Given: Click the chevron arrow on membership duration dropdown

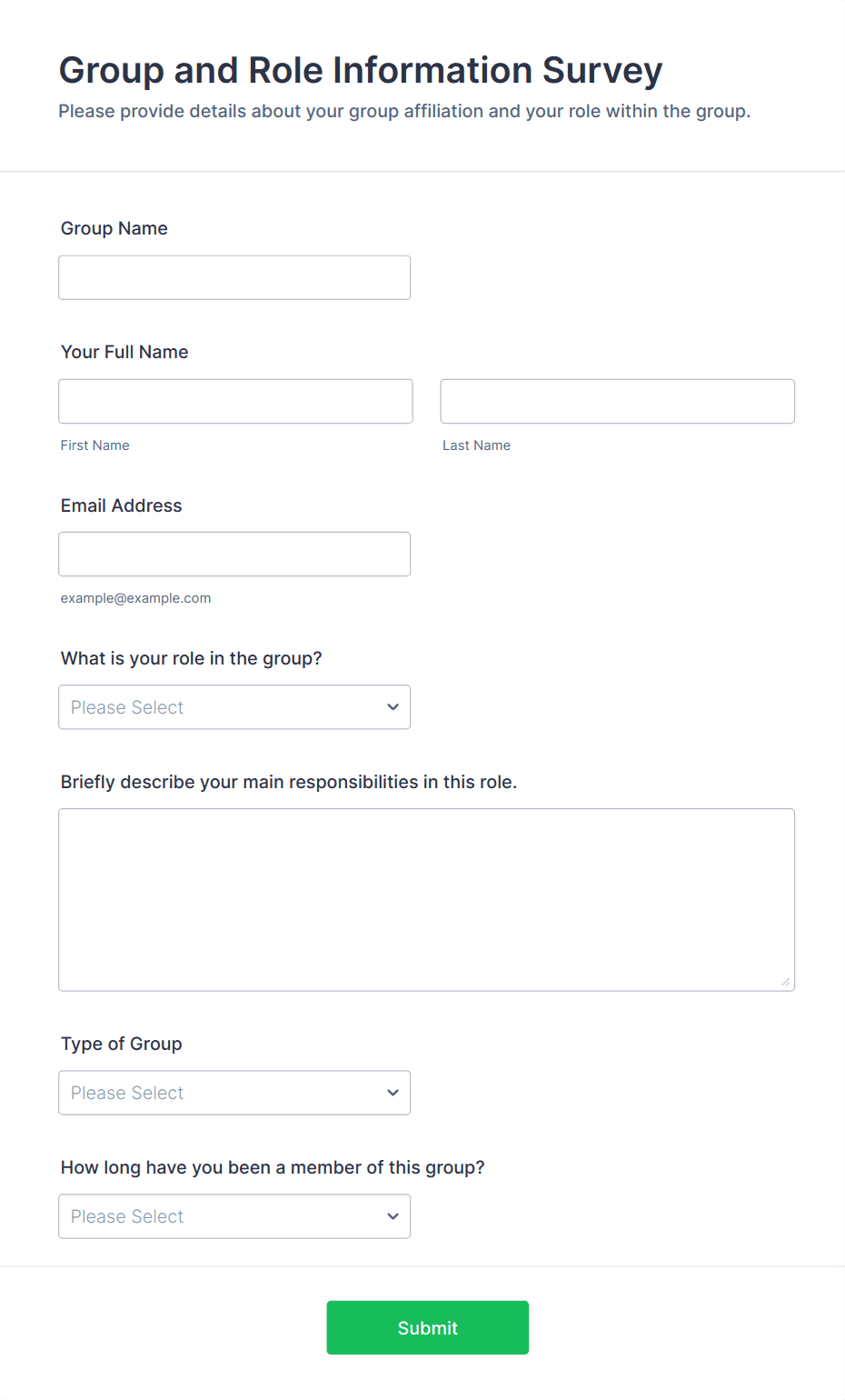Looking at the screenshot, I should click(x=393, y=1216).
